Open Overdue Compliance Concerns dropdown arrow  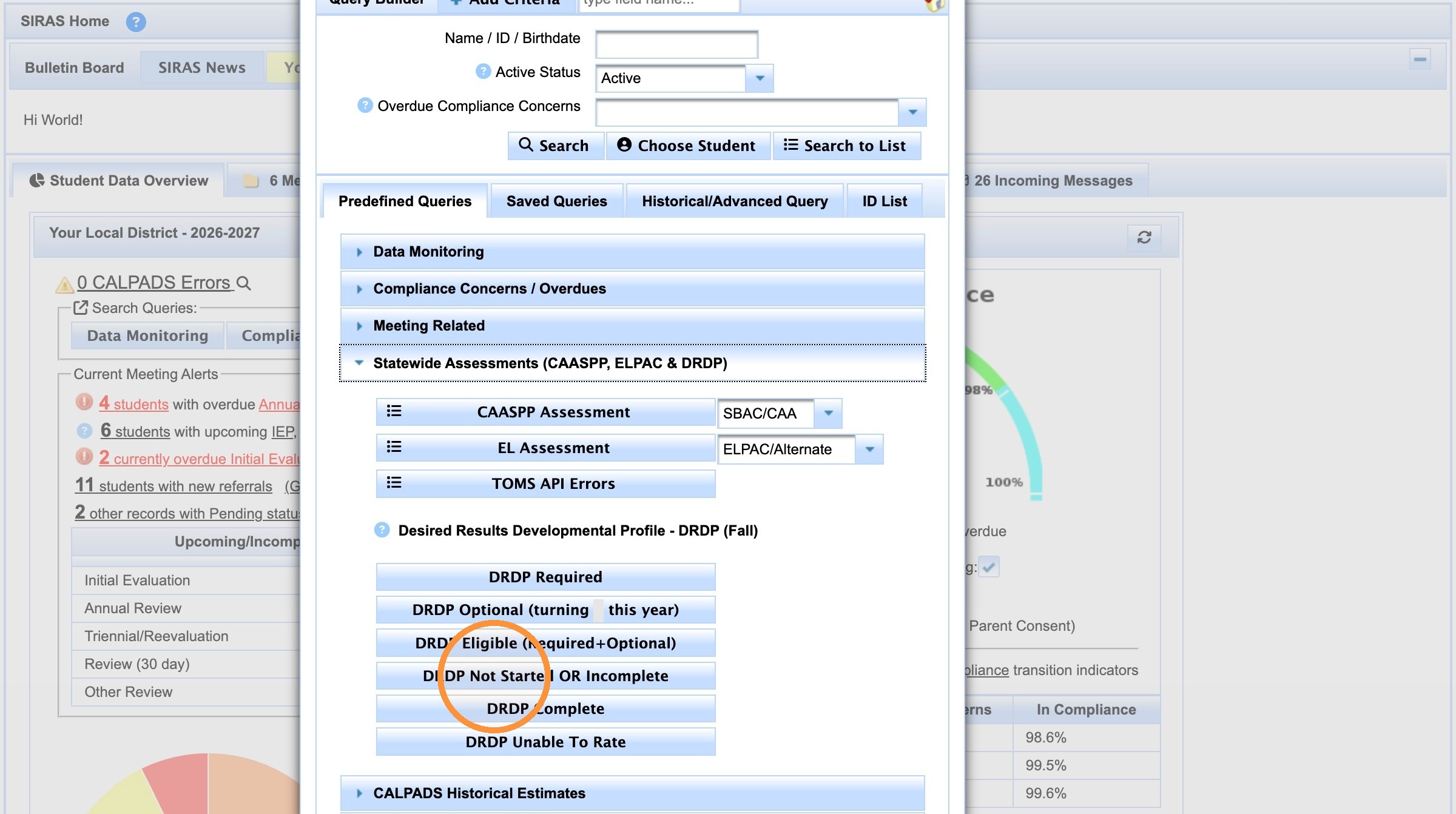click(x=912, y=112)
